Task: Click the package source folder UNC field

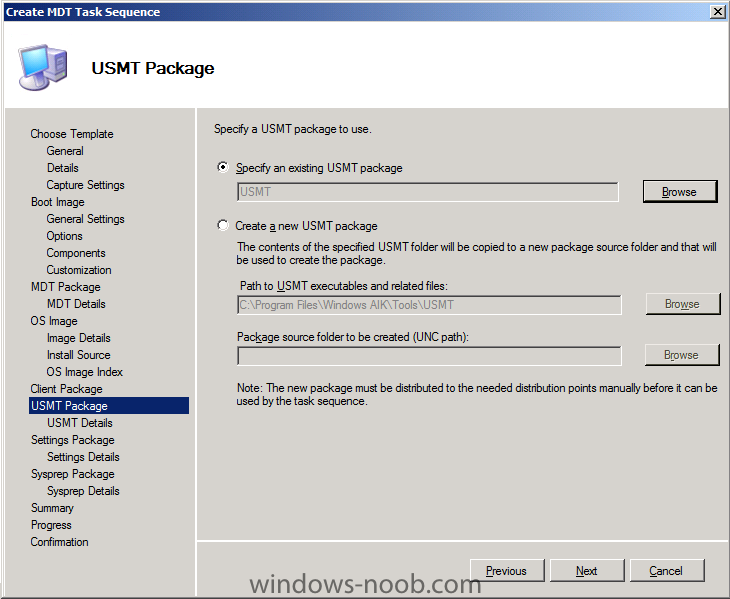Action: pos(429,356)
